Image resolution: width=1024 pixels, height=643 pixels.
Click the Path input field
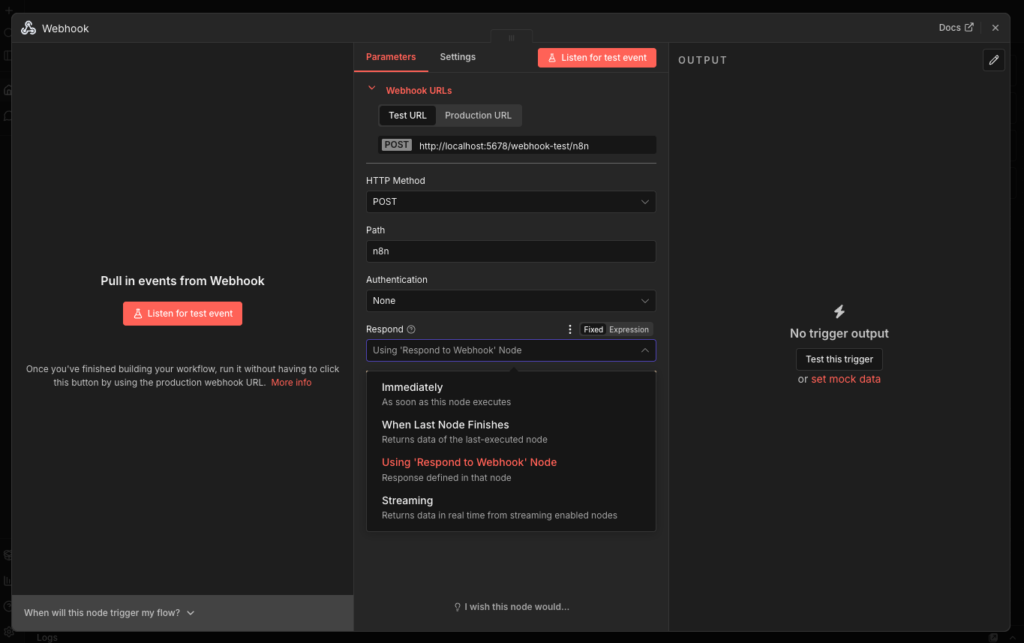[x=510, y=251]
